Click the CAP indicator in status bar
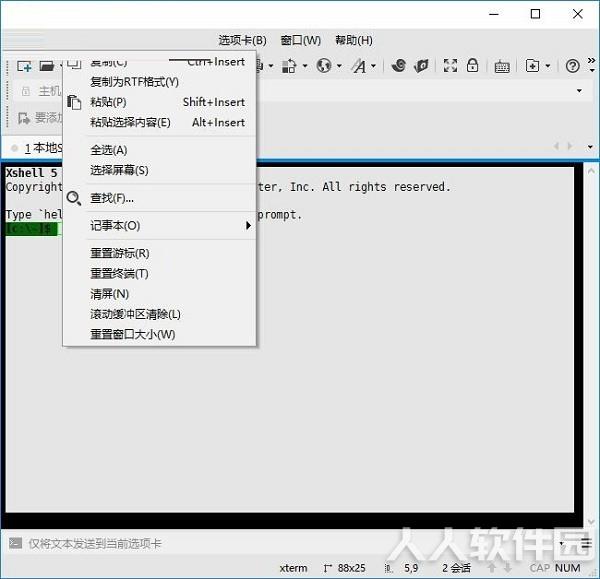 (540, 568)
